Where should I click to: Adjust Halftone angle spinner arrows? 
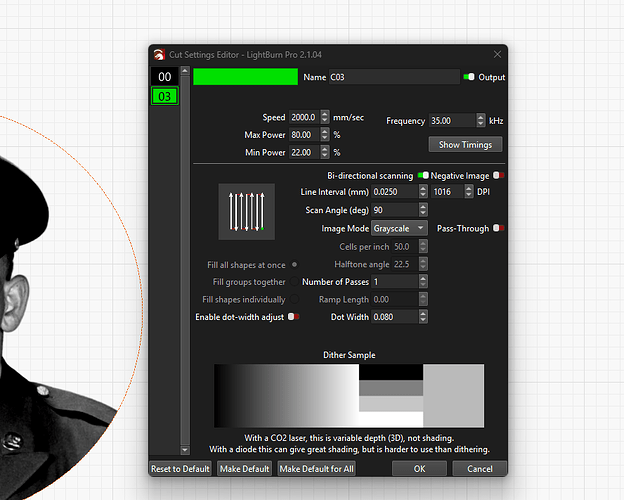(x=423, y=264)
